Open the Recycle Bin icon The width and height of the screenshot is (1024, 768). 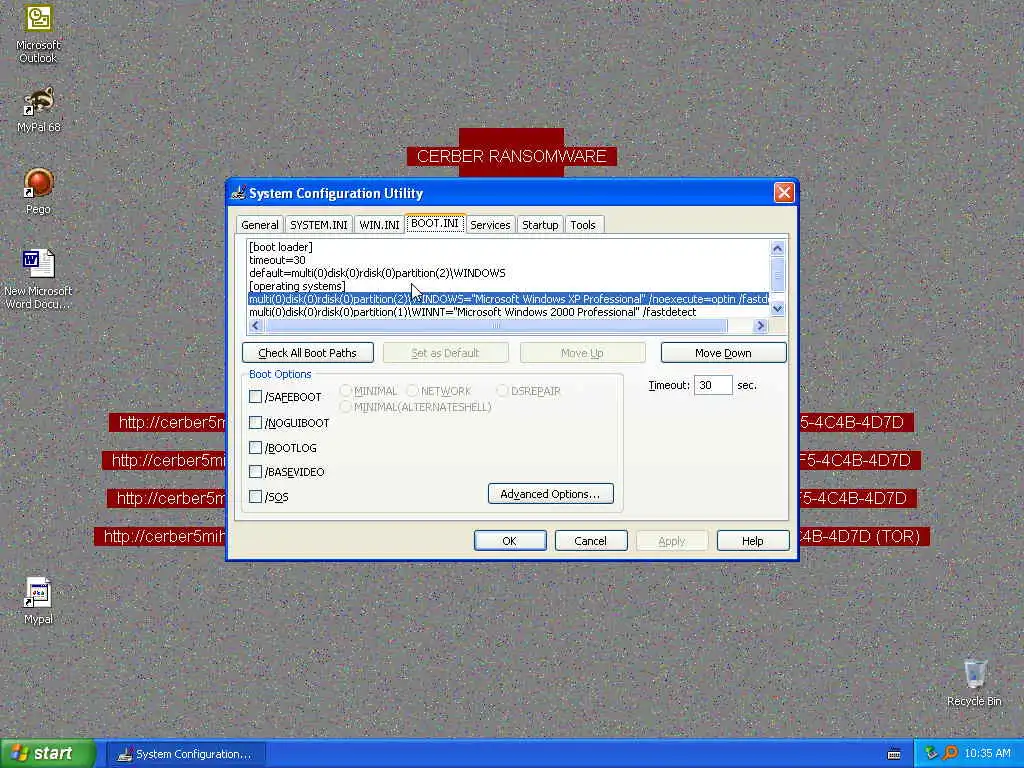(974, 682)
